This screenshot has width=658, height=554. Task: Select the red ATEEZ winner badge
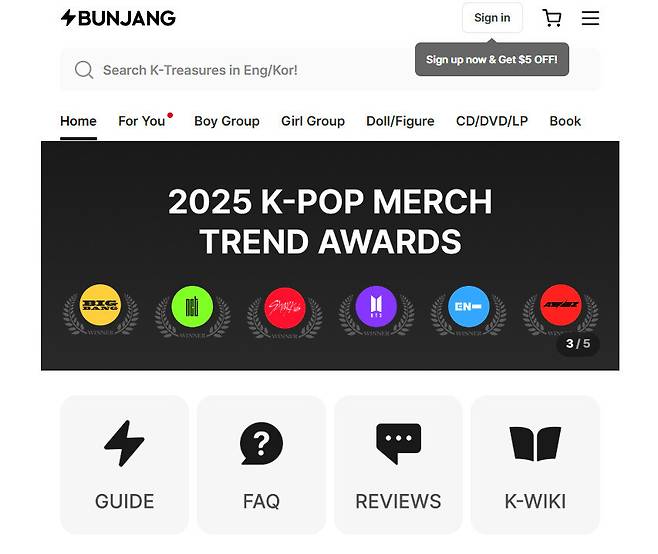[x=561, y=305]
